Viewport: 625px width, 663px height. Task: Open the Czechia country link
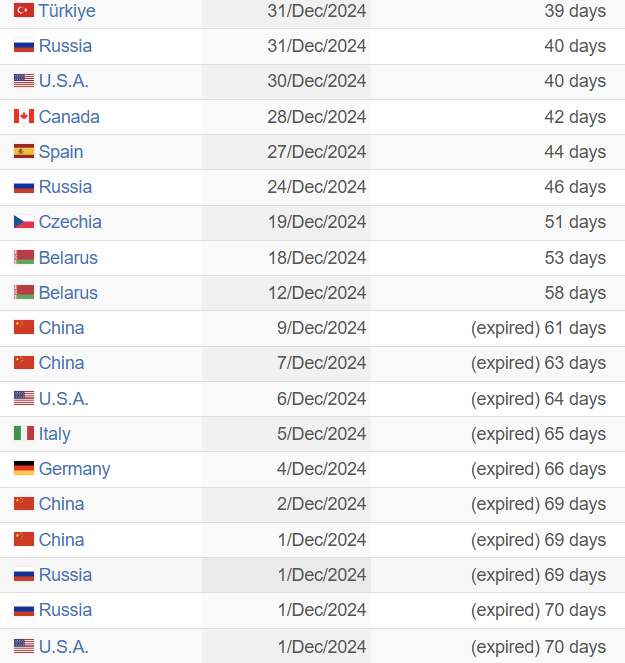70,222
